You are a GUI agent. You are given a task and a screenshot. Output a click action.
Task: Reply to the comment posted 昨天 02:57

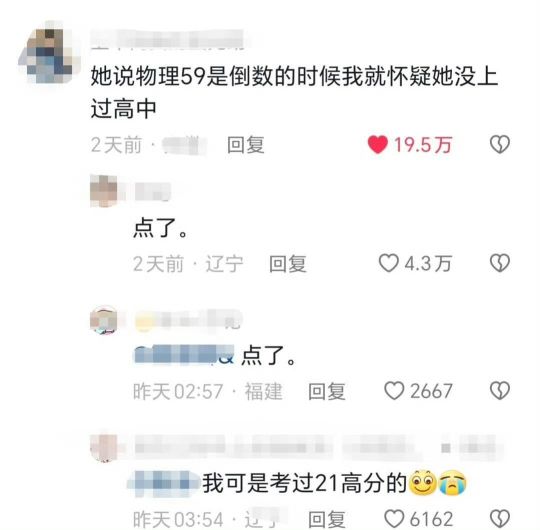point(326,391)
